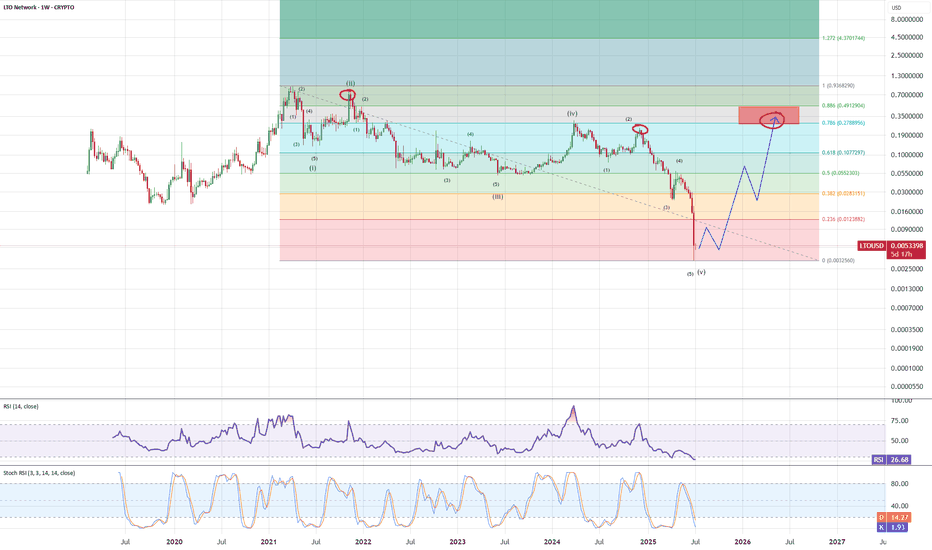The height and width of the screenshot is (550, 932).
Task: Select the (iv) Elliott wave label
Action: (572, 114)
